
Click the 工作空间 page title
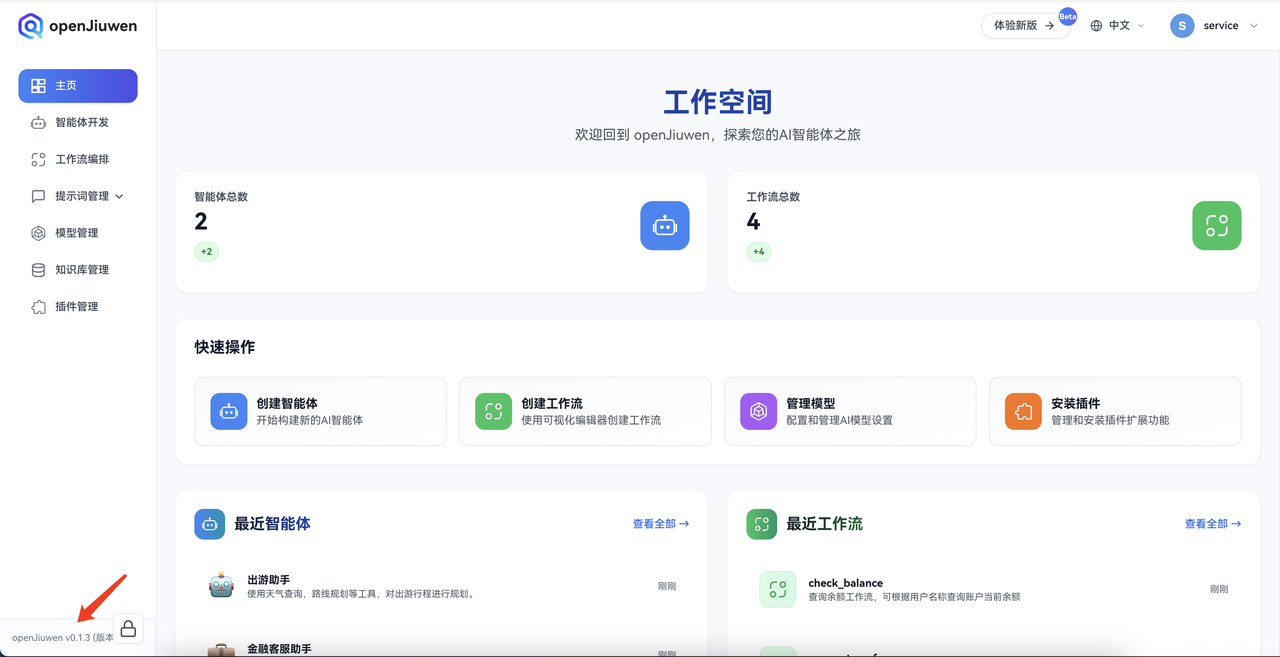point(718,102)
